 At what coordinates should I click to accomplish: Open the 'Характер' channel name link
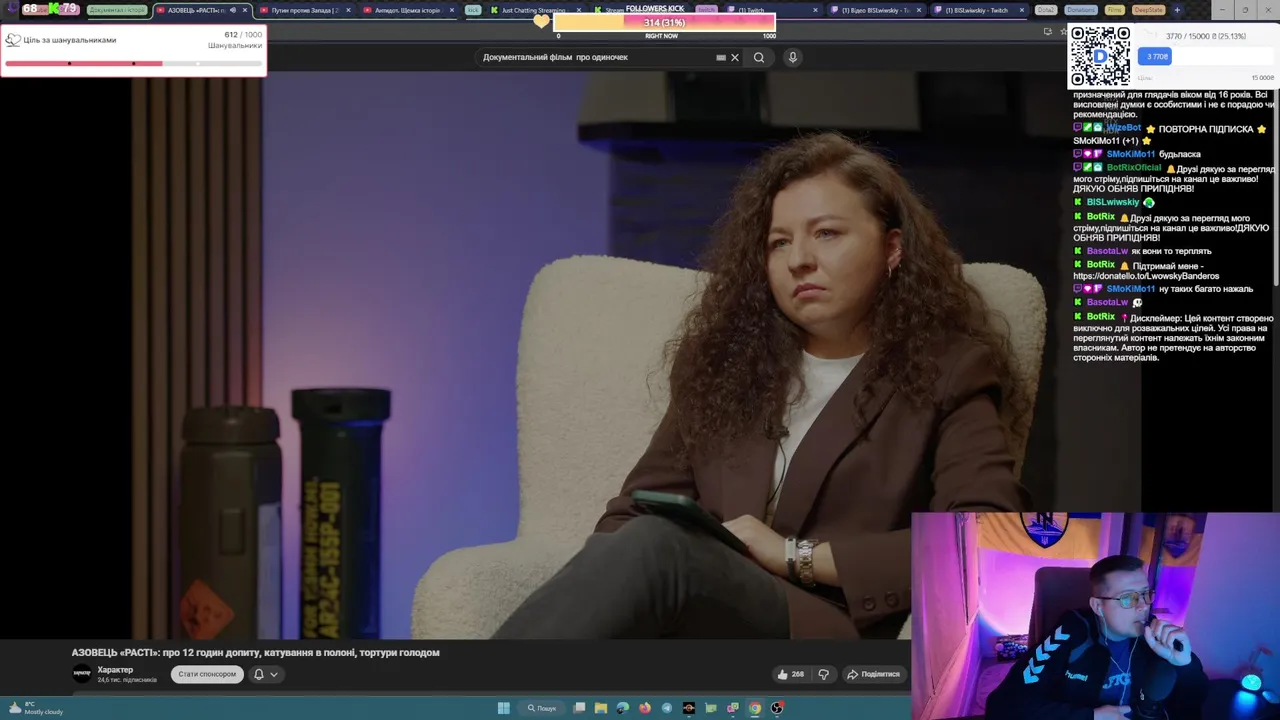(x=115, y=670)
